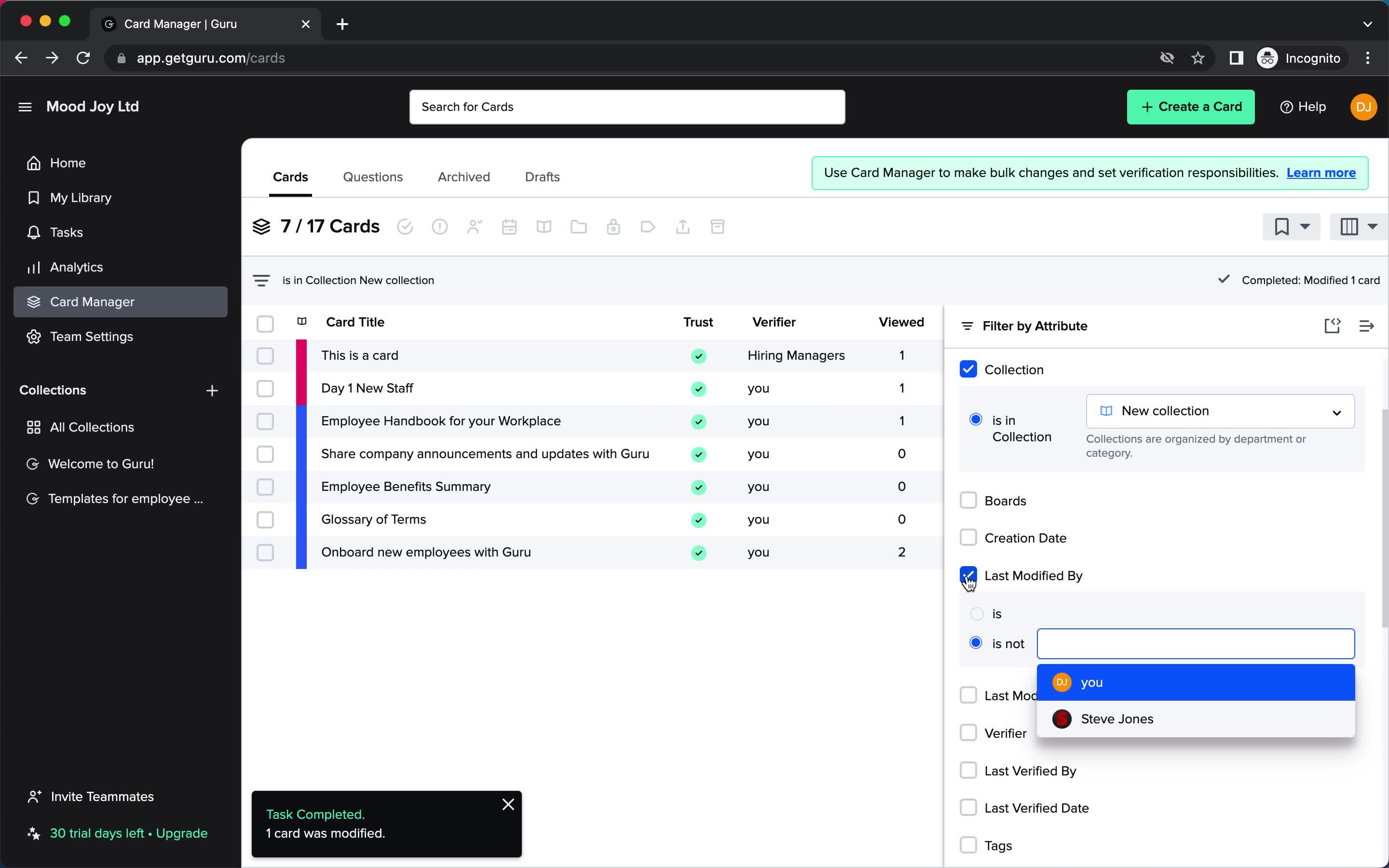Click the Verify cards toolbar icon
This screenshot has height=868, width=1389.
coord(405,227)
